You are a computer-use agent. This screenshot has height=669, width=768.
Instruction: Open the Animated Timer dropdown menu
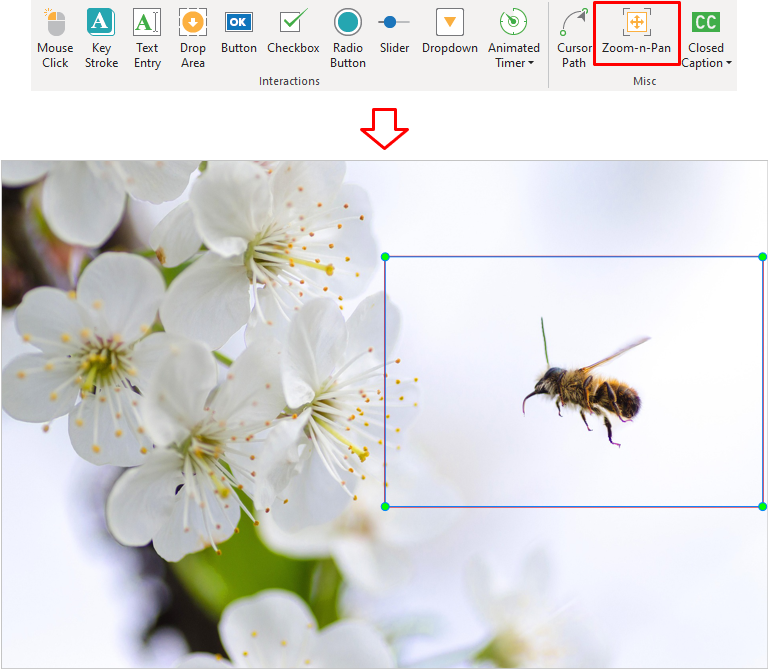pos(512,62)
